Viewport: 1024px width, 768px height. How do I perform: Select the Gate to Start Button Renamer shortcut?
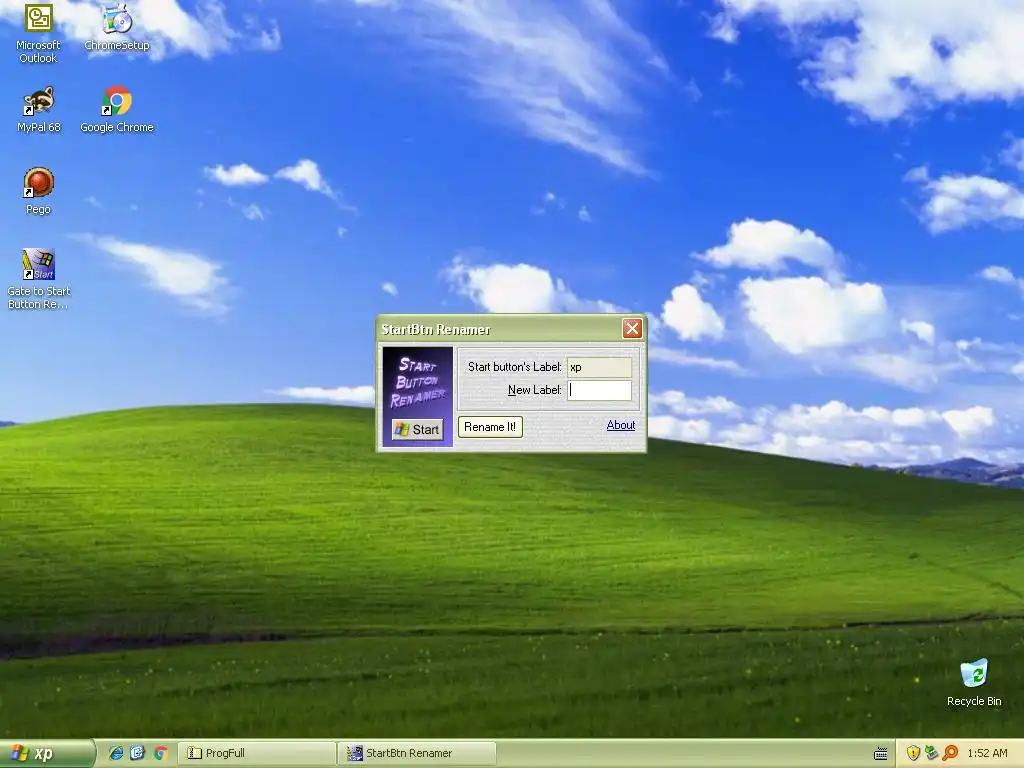pyautogui.click(x=39, y=279)
